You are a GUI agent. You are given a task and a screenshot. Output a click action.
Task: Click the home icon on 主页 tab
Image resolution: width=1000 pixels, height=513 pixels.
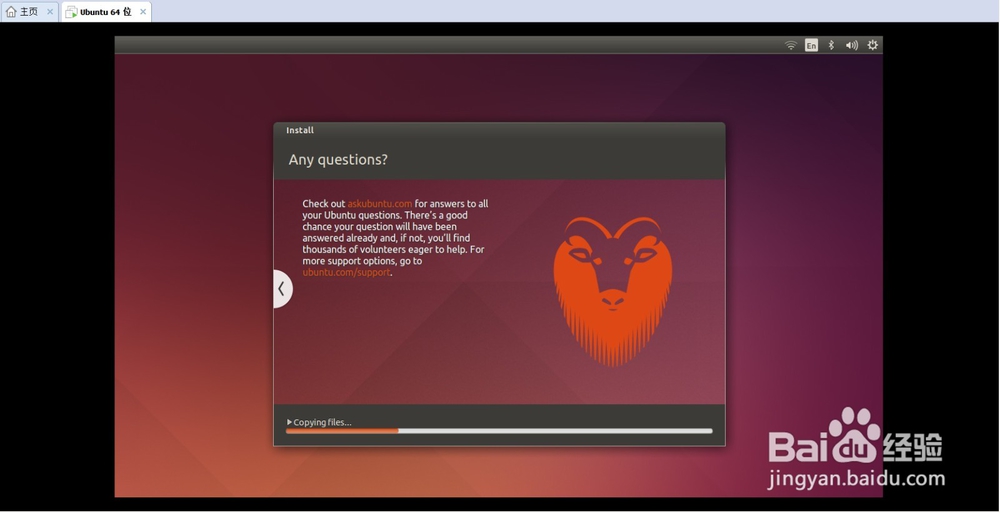pyautogui.click(x=11, y=11)
